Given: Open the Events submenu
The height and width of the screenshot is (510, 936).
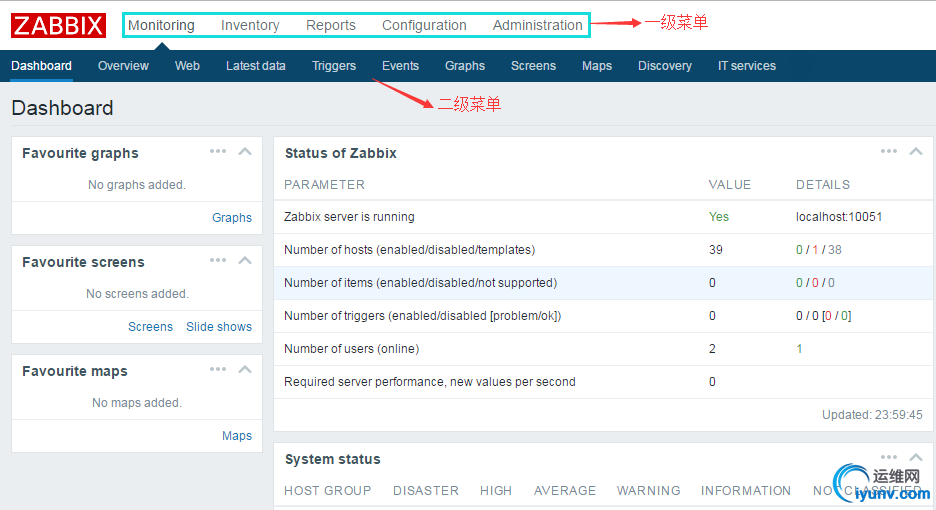Looking at the screenshot, I should (400, 66).
